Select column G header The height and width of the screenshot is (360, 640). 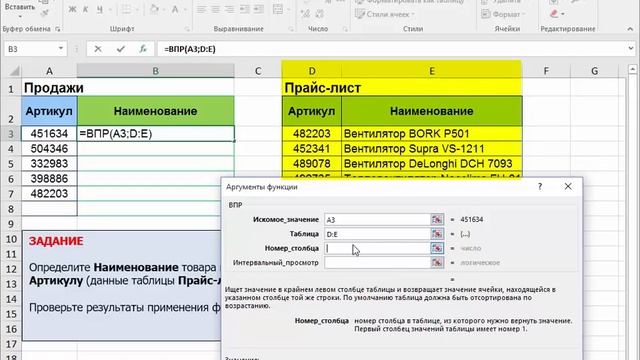(594, 71)
